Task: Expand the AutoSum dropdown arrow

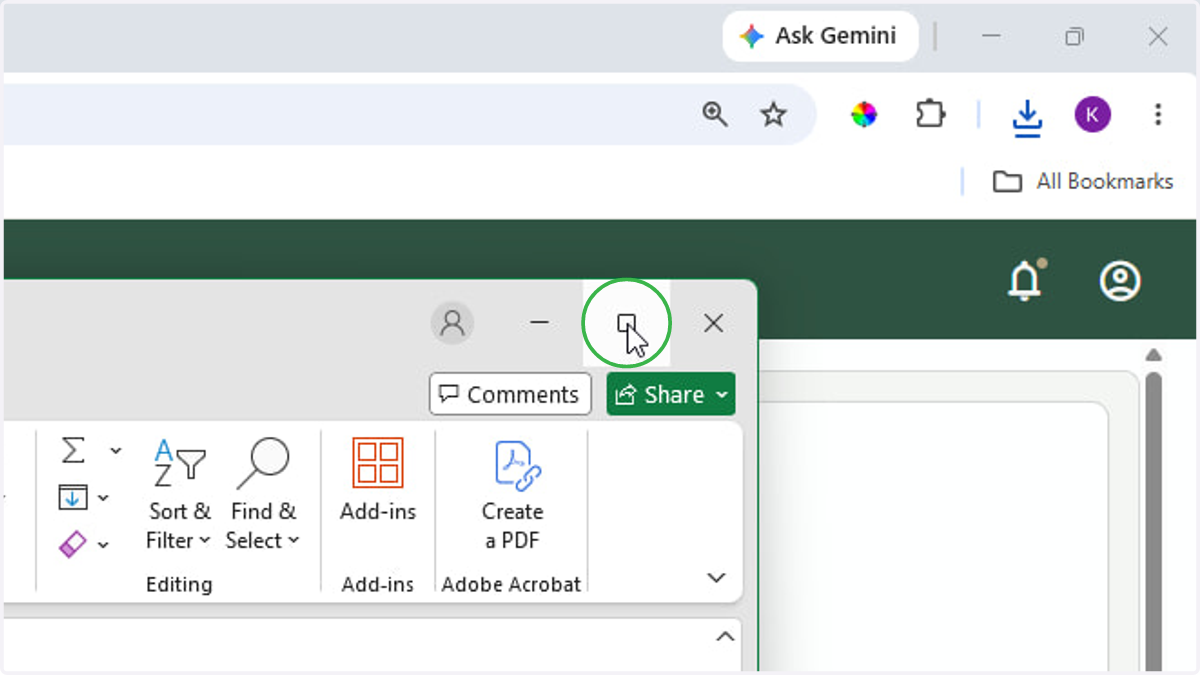Action: tap(116, 451)
